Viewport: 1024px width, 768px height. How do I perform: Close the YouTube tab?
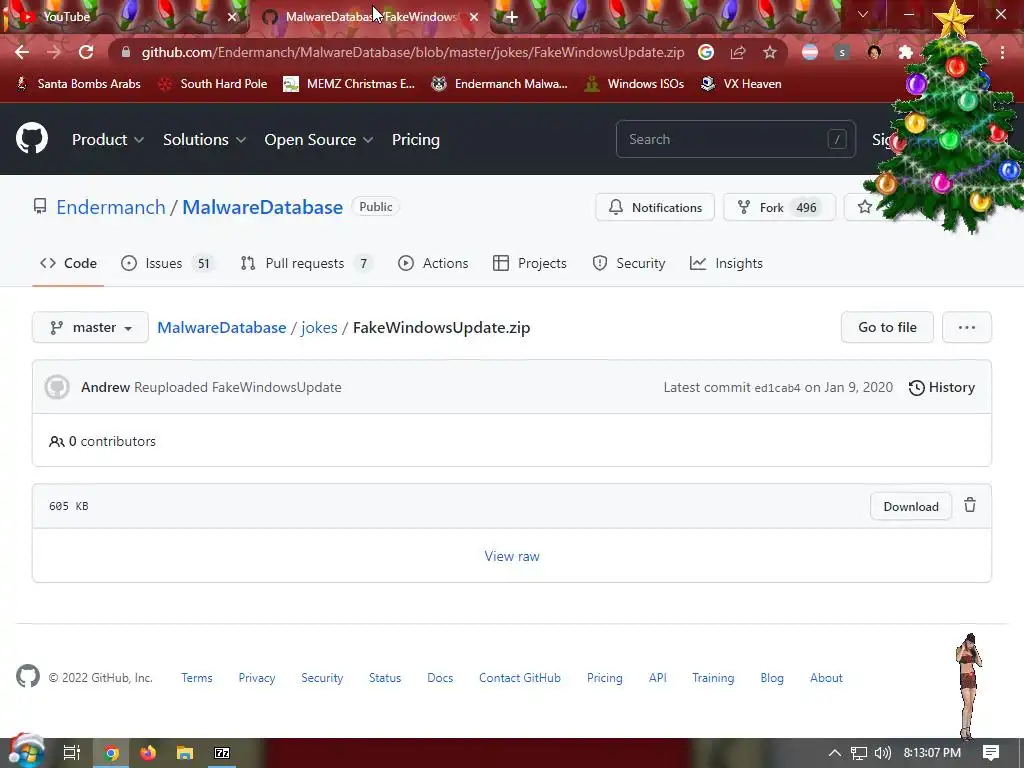(232, 17)
